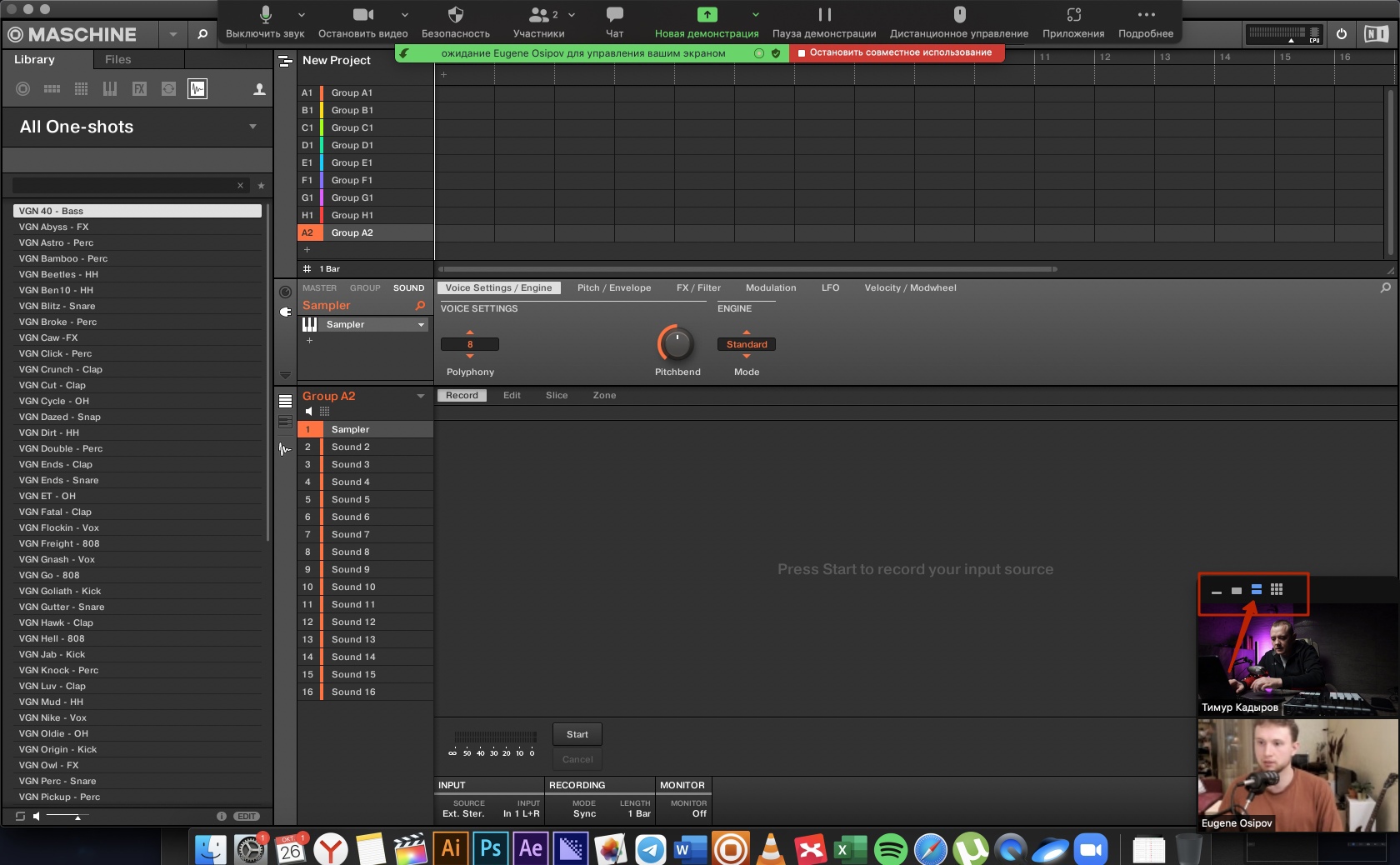The width and height of the screenshot is (1400, 865).
Task: Add a plug-in slot below Sampler
Action: tap(309, 340)
